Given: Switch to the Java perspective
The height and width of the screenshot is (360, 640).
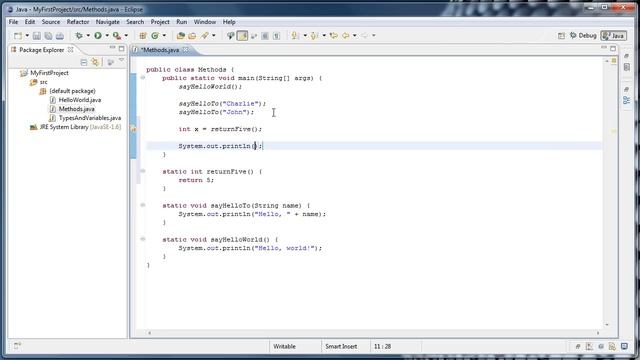Looking at the screenshot, I should coord(613,36).
